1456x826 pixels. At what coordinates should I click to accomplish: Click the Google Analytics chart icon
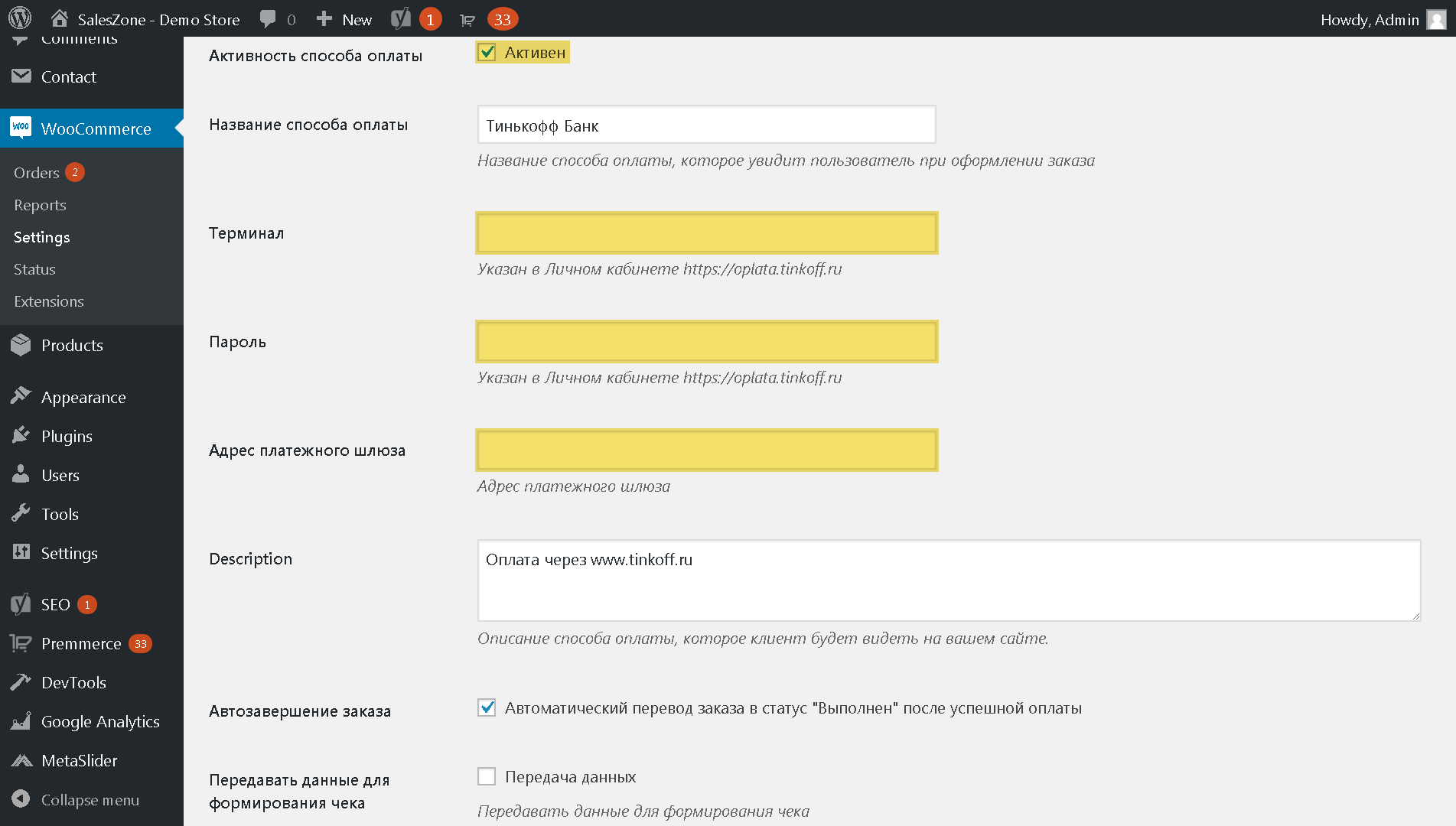[x=21, y=721]
